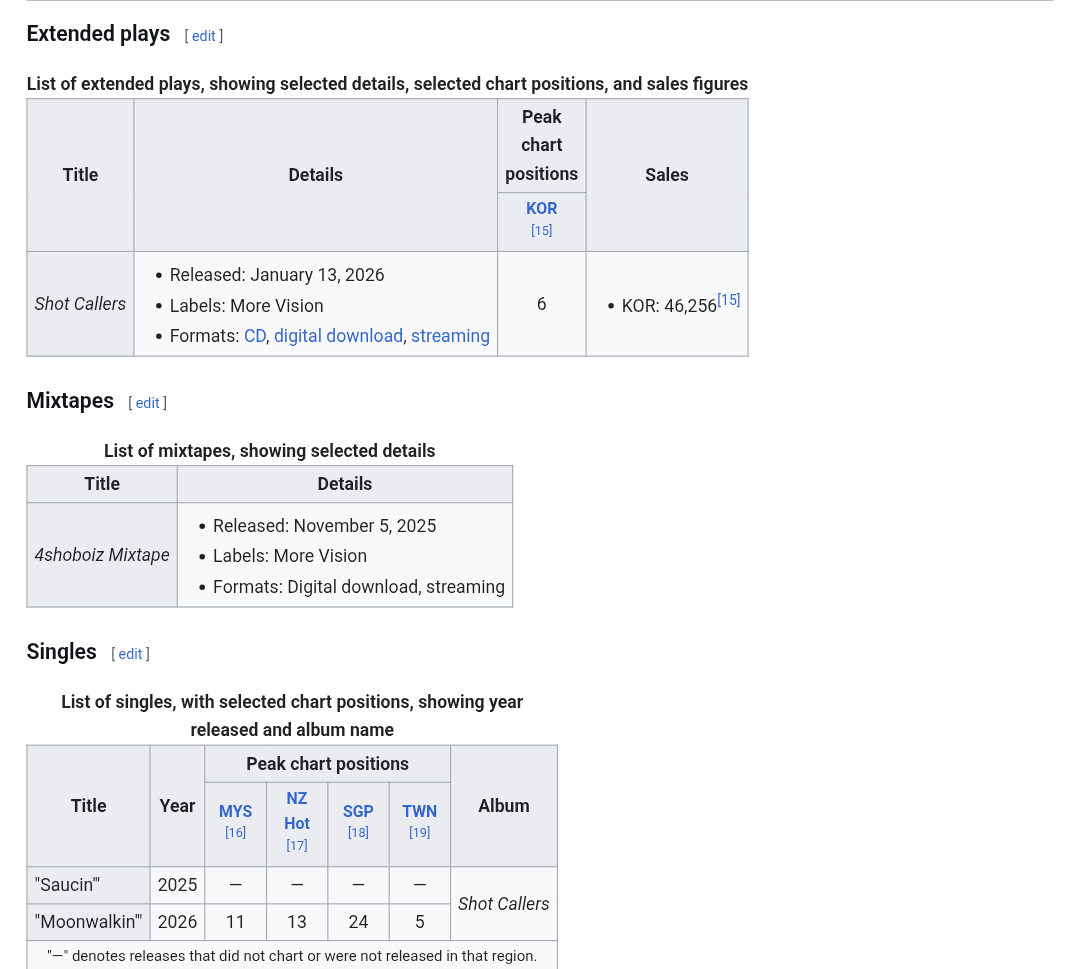Click the 2025 year cell for Saucin'
1080x969 pixels.
pos(177,884)
